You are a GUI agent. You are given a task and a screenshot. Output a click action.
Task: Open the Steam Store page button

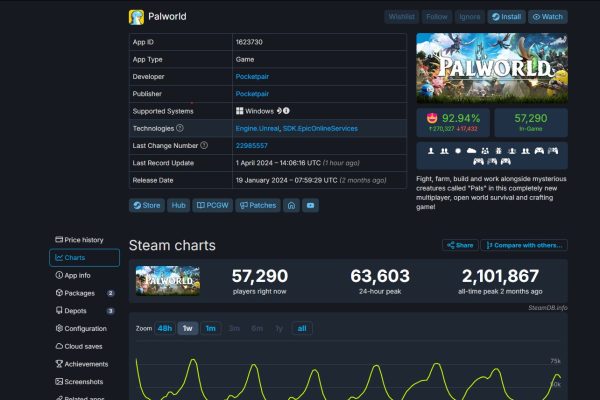pos(147,206)
